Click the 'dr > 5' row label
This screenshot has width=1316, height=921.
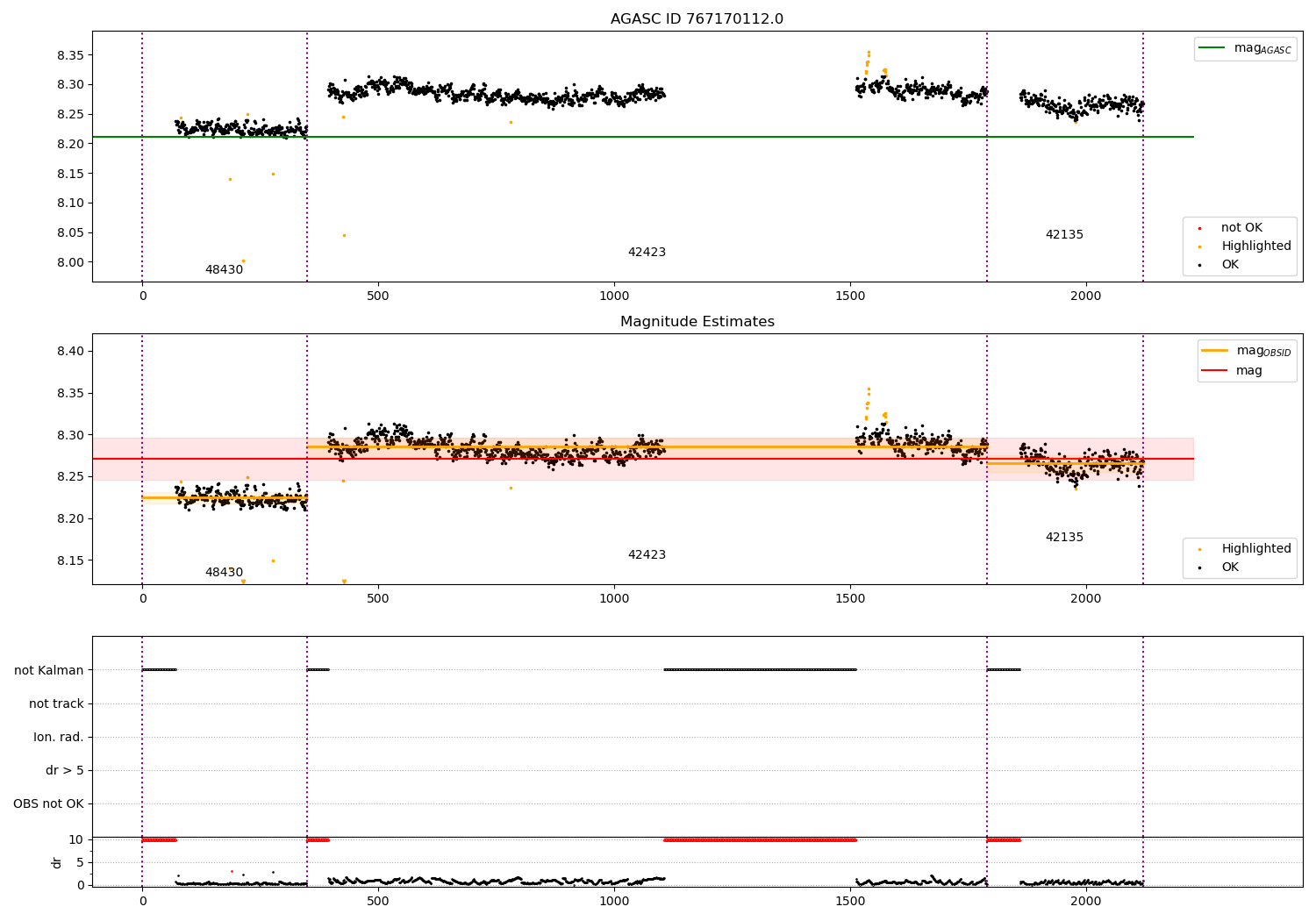pyautogui.click(x=65, y=770)
